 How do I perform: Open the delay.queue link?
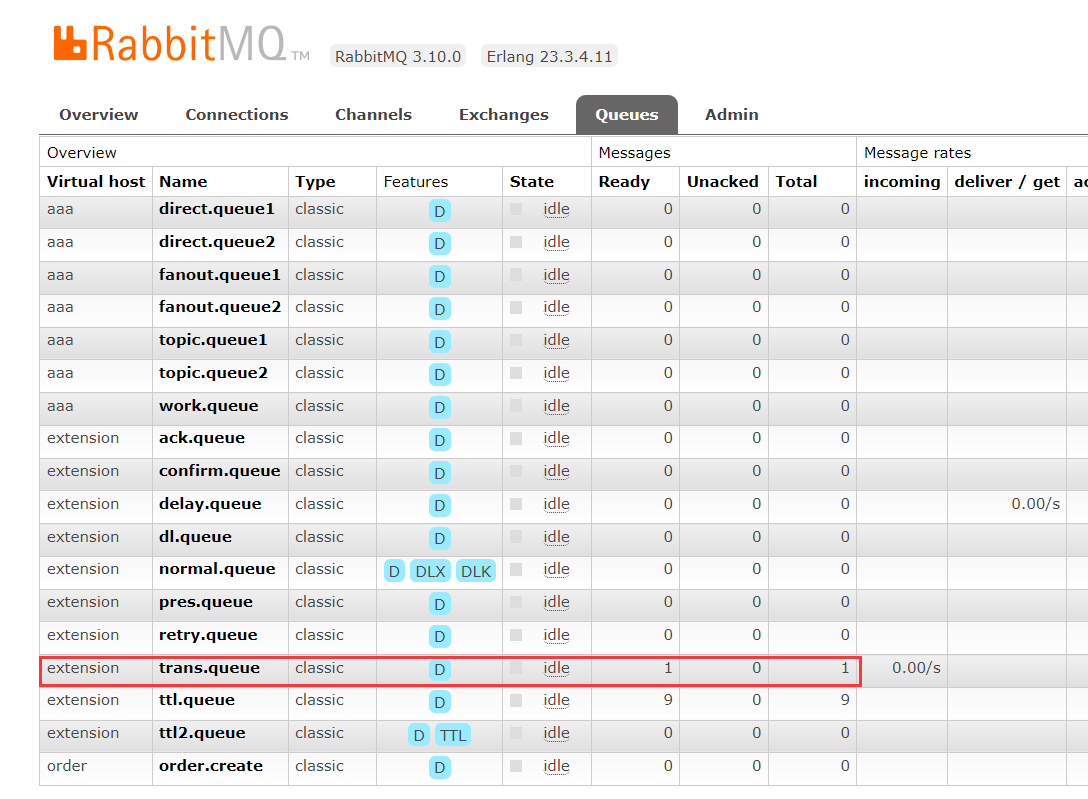[x=210, y=504]
